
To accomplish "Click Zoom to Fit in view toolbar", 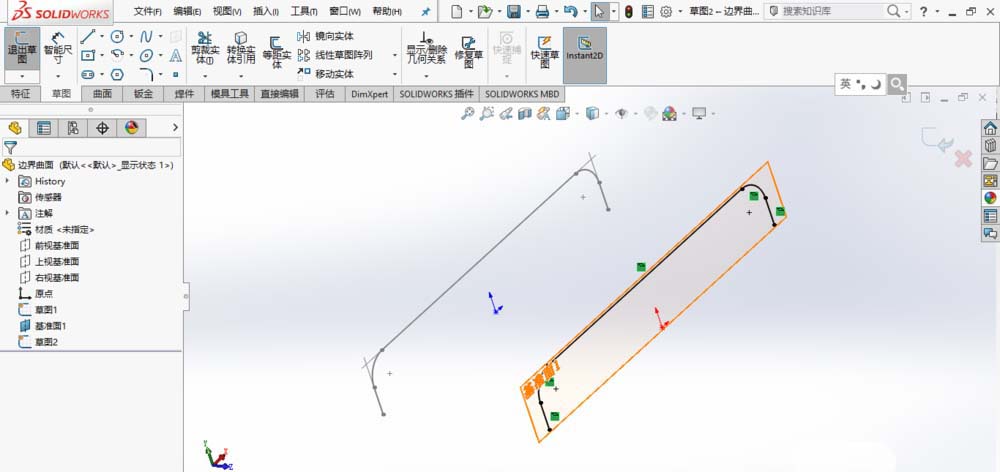I will (x=467, y=114).
